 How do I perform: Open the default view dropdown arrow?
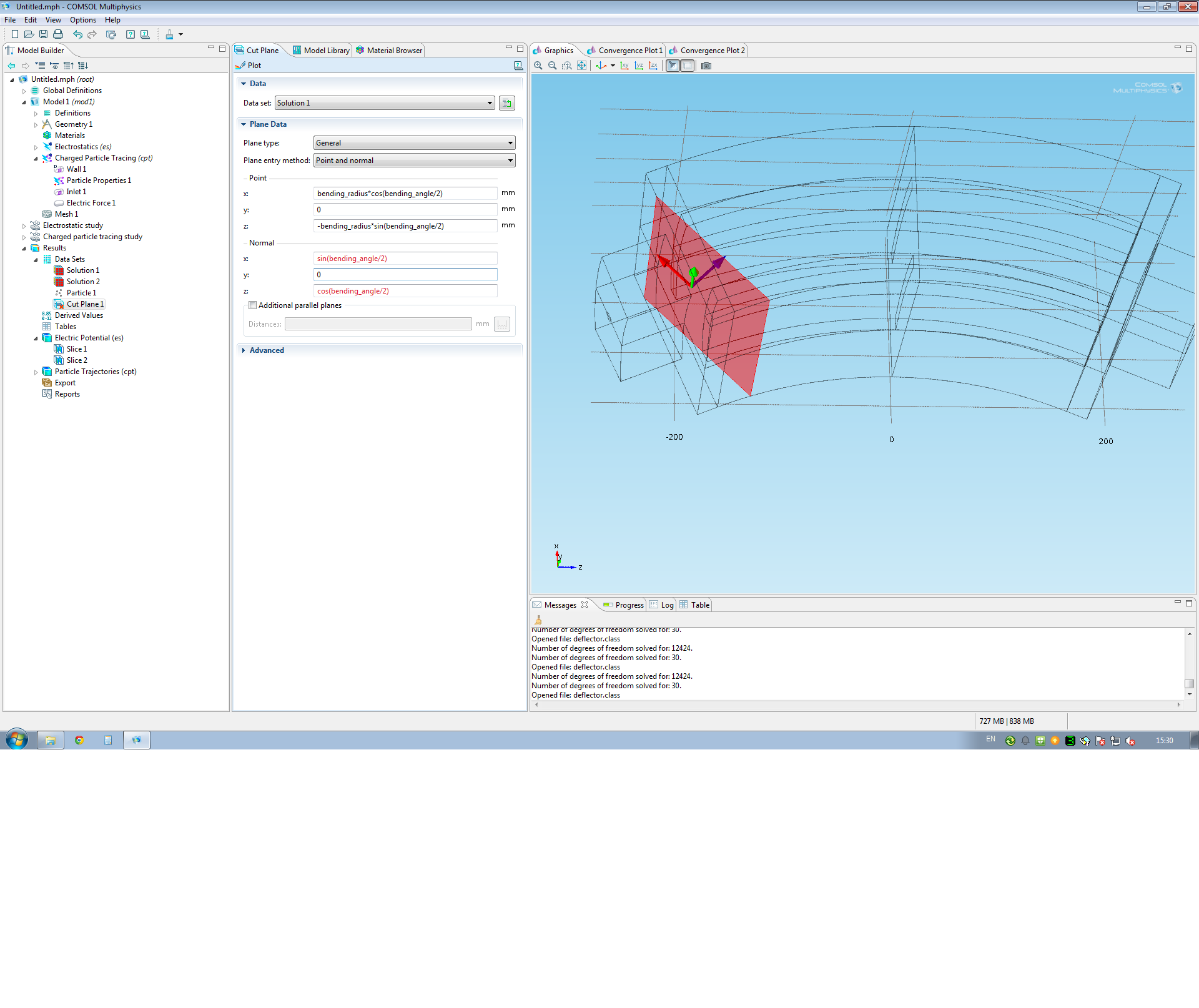click(613, 66)
